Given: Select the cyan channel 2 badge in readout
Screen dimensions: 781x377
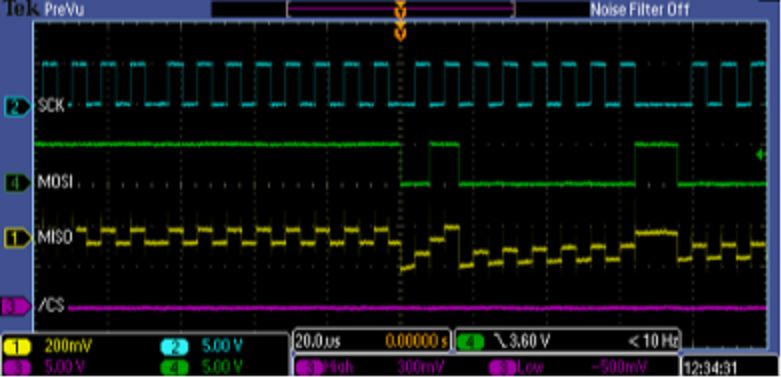Looking at the screenshot, I should (174, 346).
